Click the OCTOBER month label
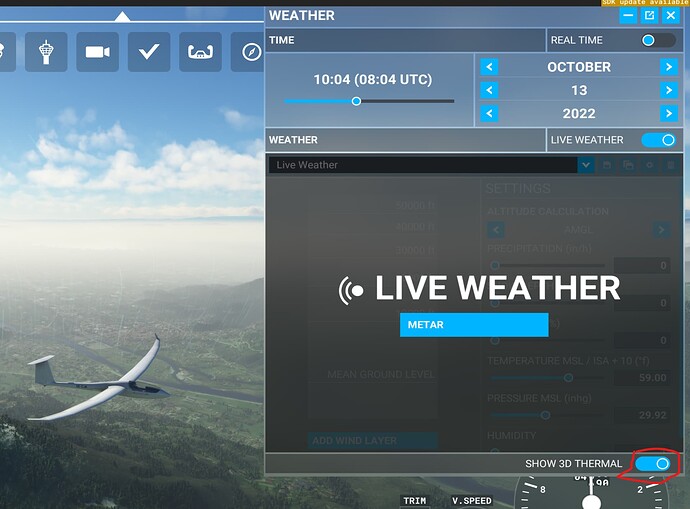Screen dimensions: 690x509 [x=579, y=67]
